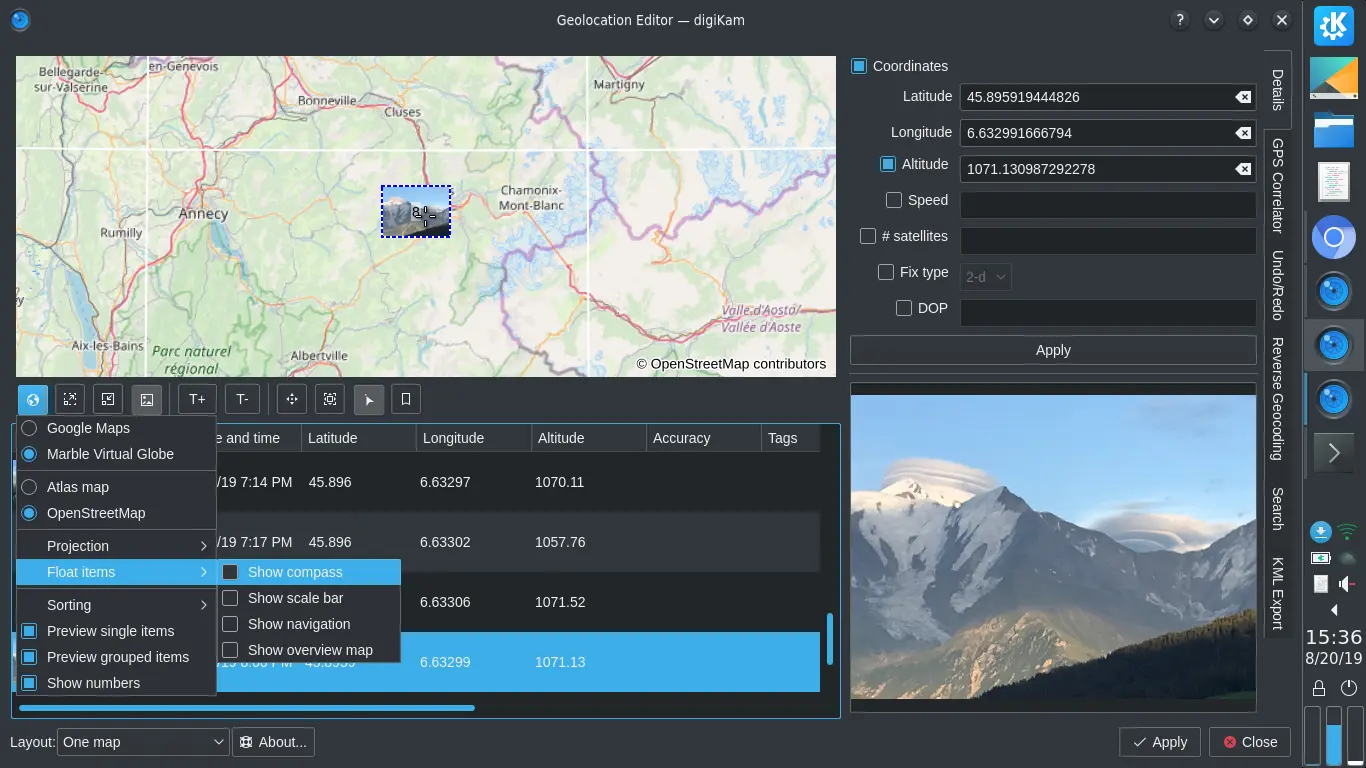Enable the Speed checkbox
This screenshot has width=1366, height=768.
click(893, 199)
